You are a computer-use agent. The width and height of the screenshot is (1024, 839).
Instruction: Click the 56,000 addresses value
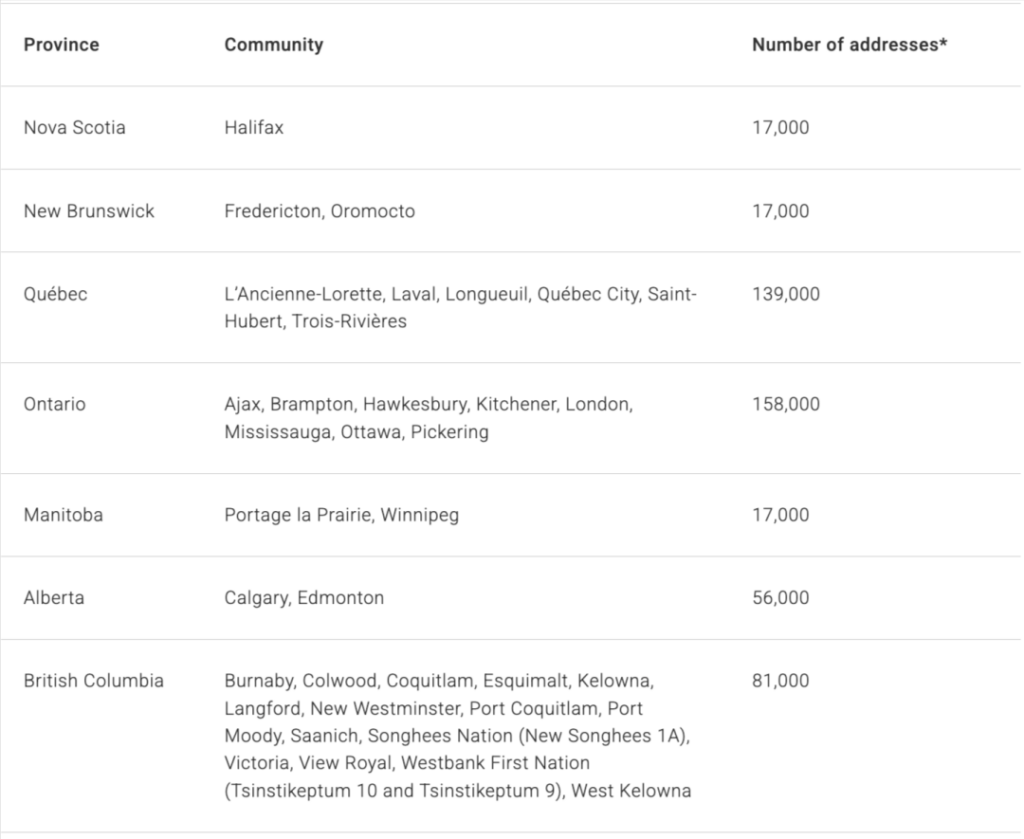780,598
